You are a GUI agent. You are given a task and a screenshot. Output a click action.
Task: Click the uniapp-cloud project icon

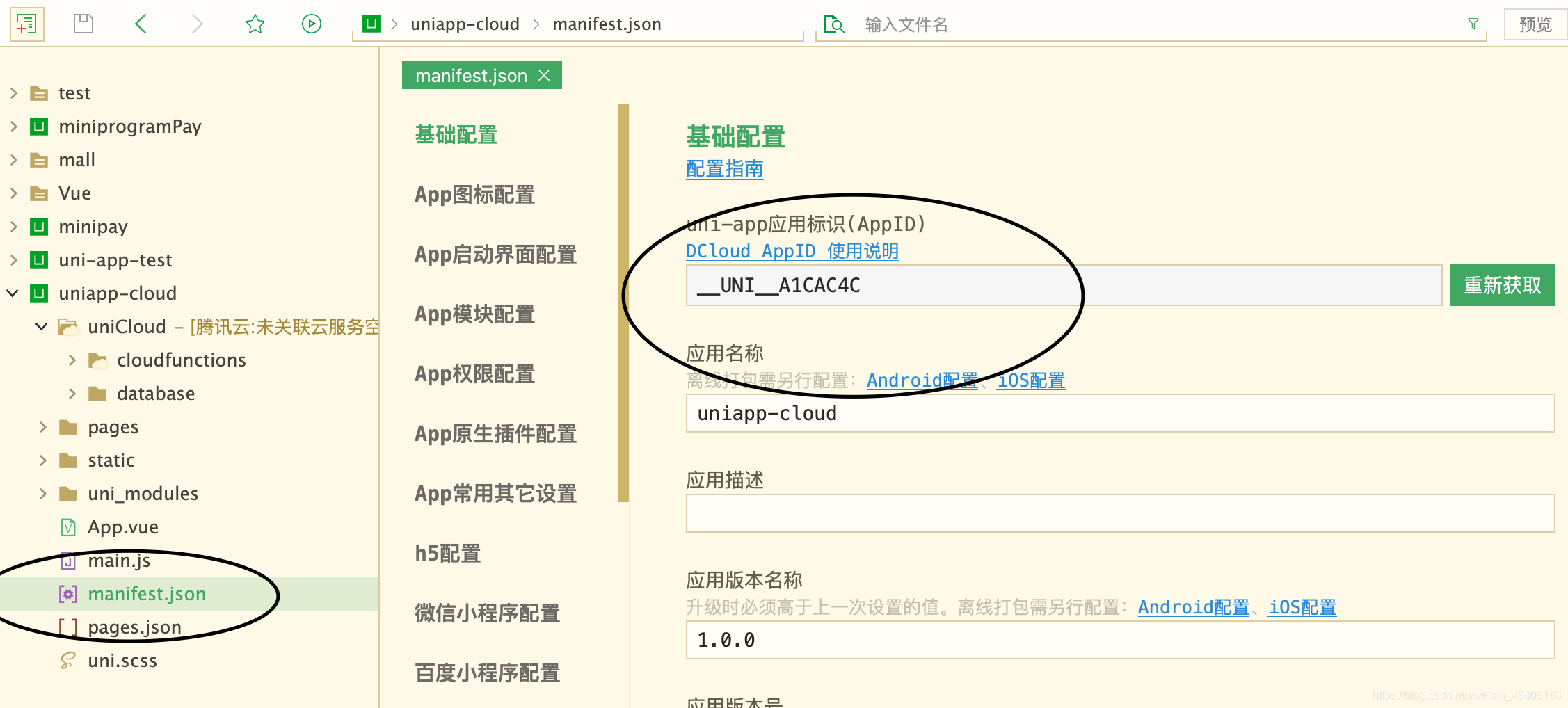39,293
